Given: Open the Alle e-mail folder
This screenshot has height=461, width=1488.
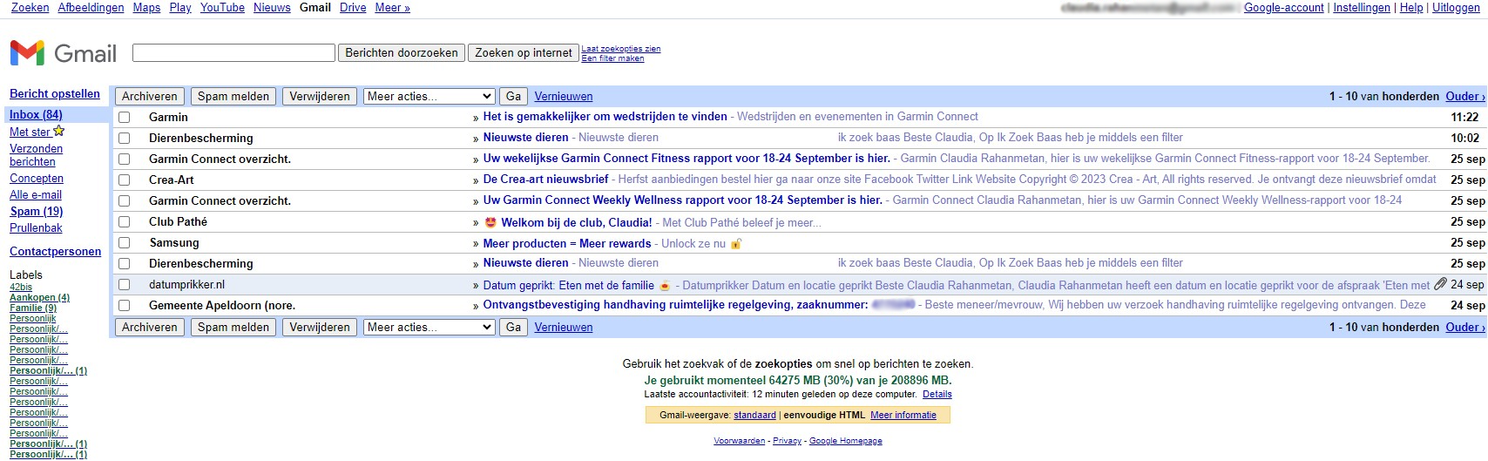Looking at the screenshot, I should [35, 195].
